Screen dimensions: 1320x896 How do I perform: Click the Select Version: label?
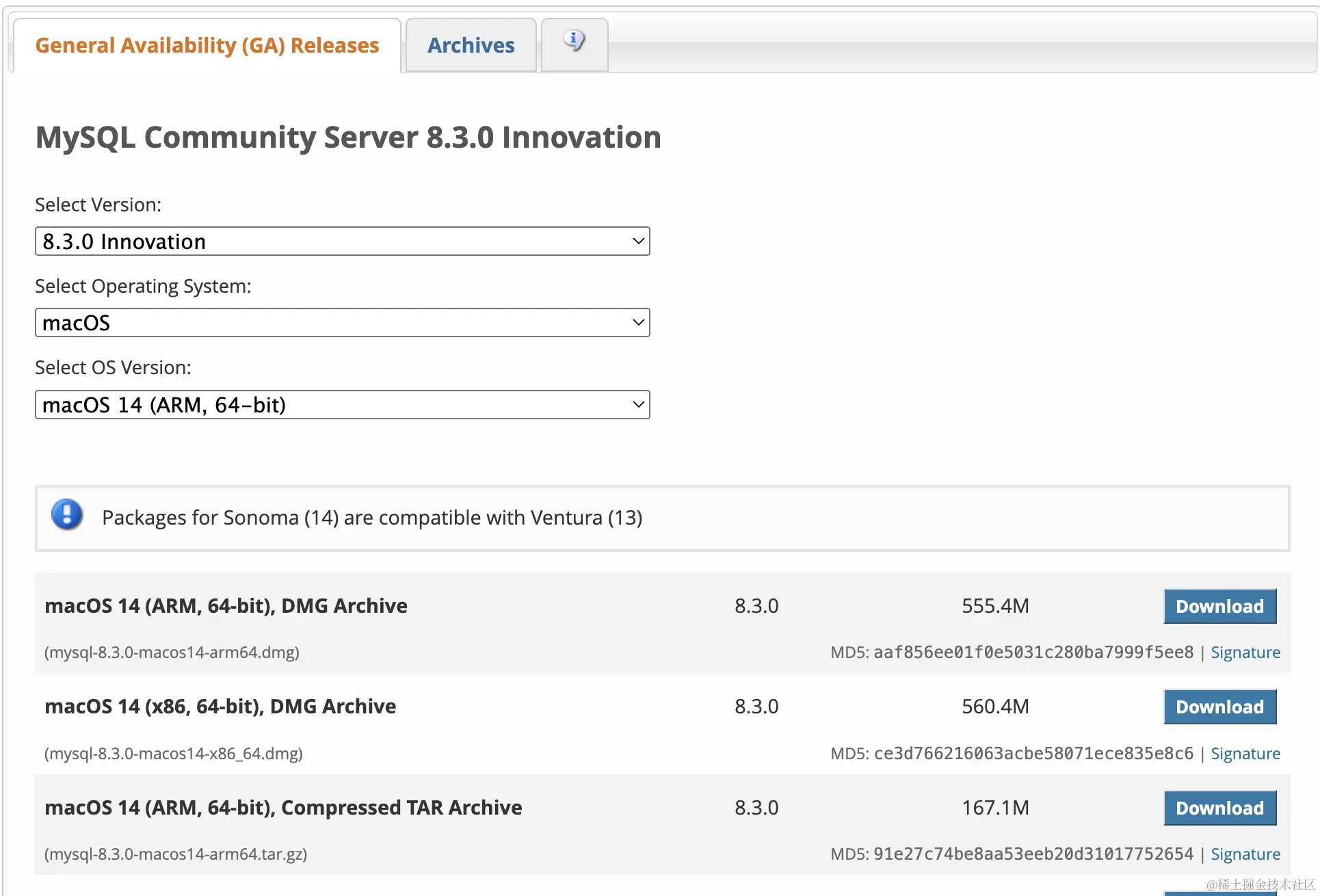click(x=98, y=205)
